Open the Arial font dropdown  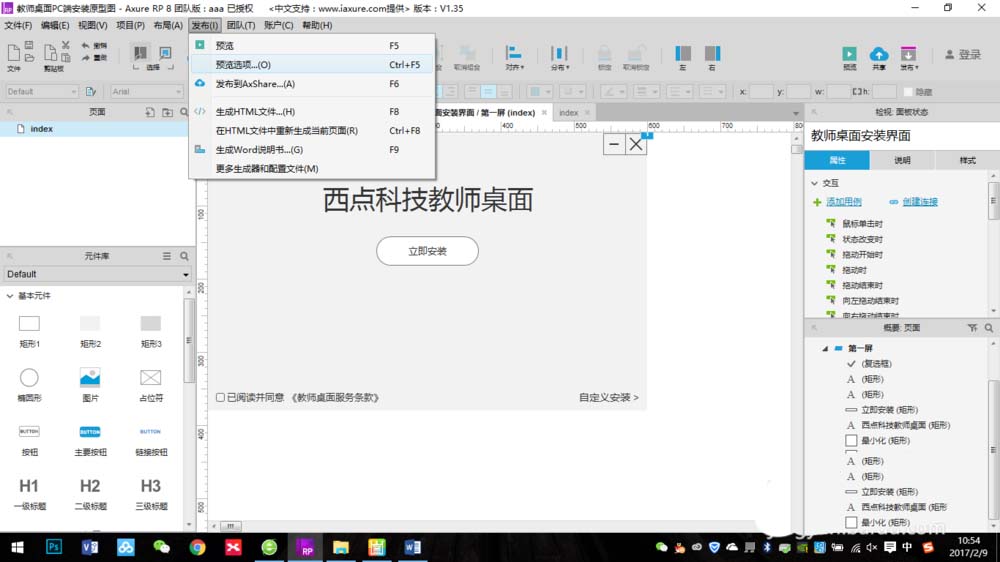[x=147, y=92]
